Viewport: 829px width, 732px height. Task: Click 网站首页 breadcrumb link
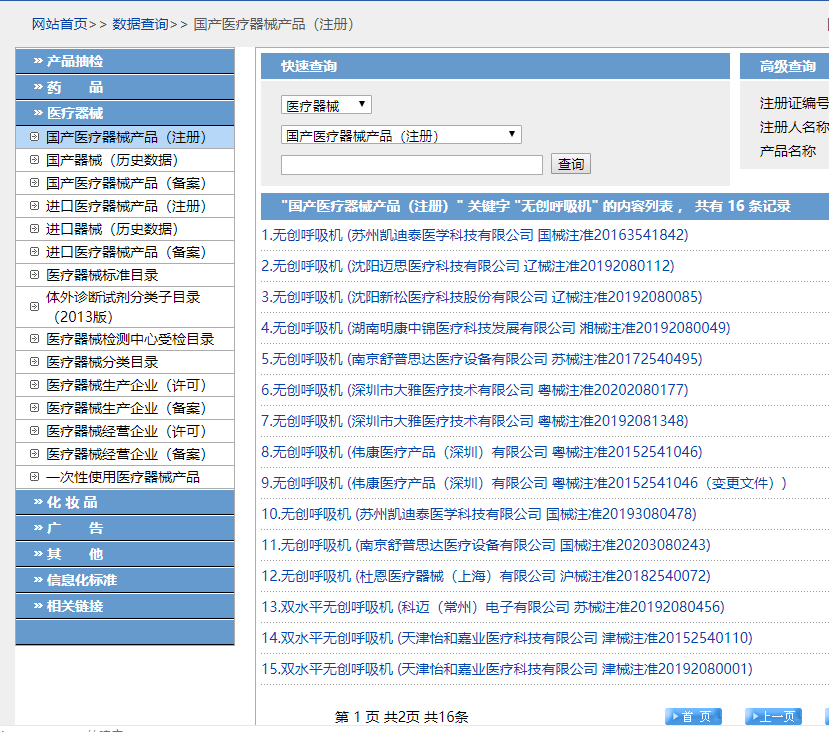point(59,24)
